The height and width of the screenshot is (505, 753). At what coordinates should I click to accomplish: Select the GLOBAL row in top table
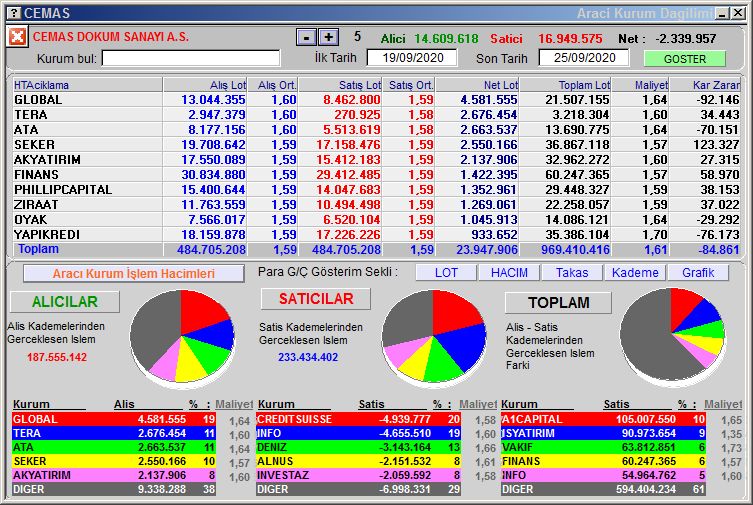coord(376,100)
